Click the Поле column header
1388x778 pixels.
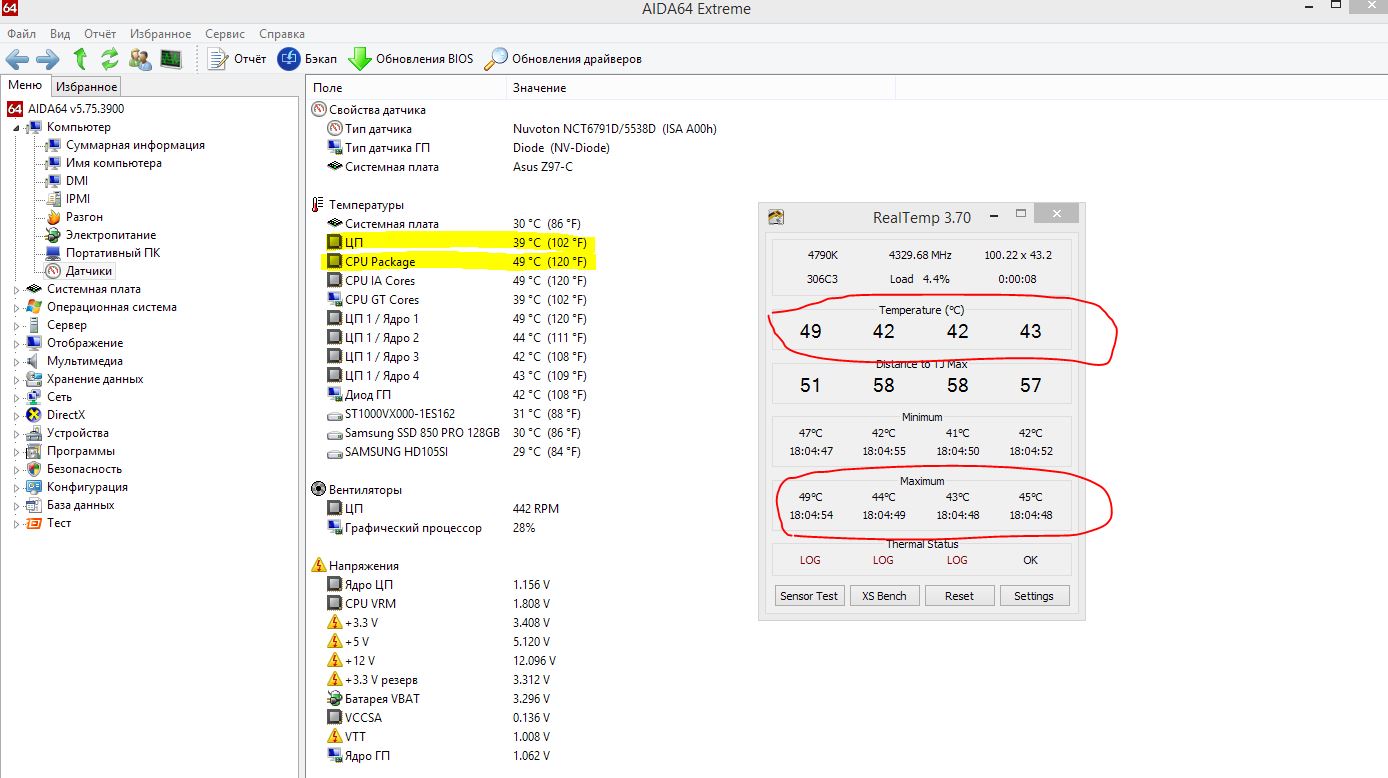(406, 88)
